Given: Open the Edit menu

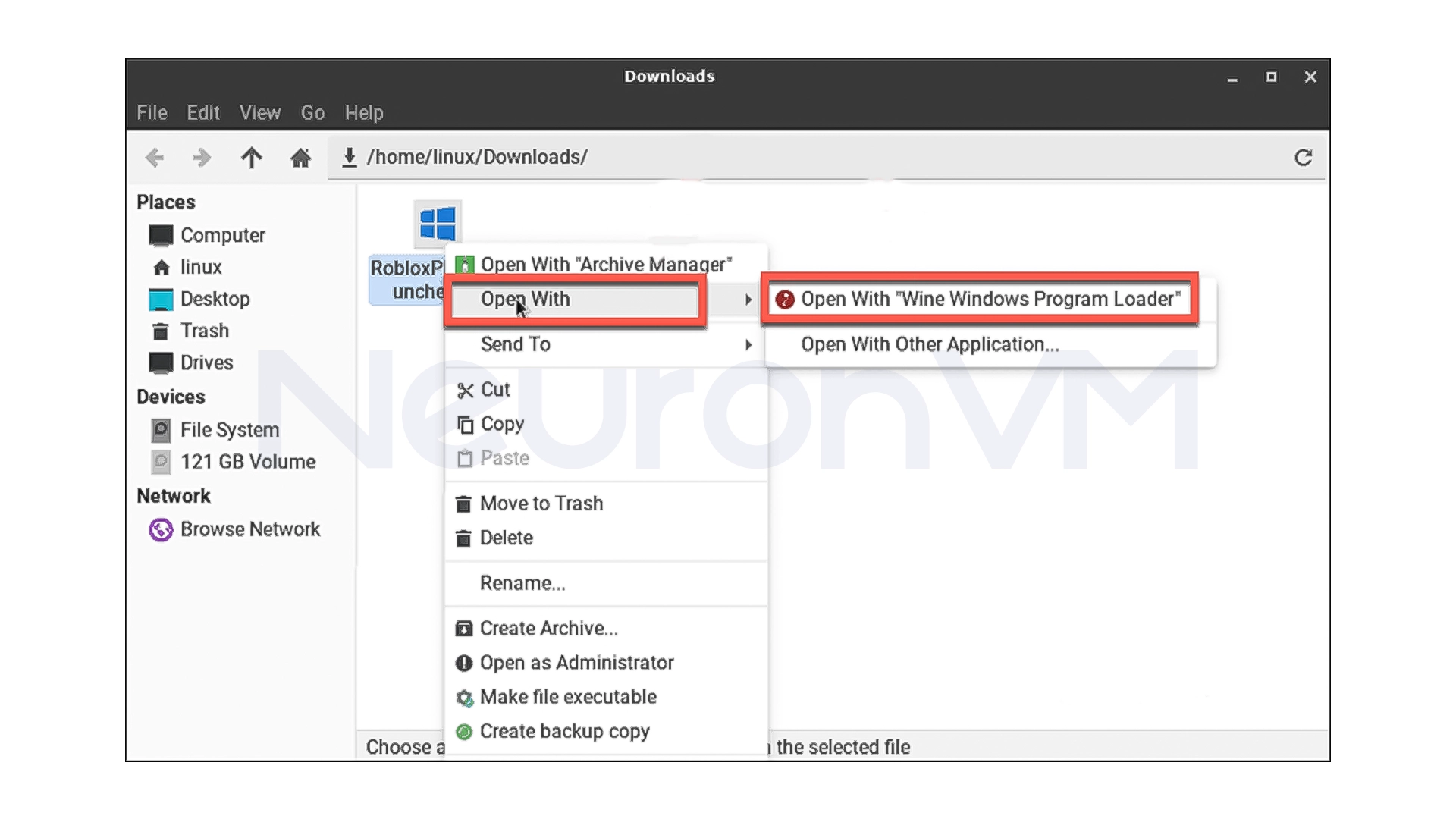Looking at the screenshot, I should (x=202, y=112).
